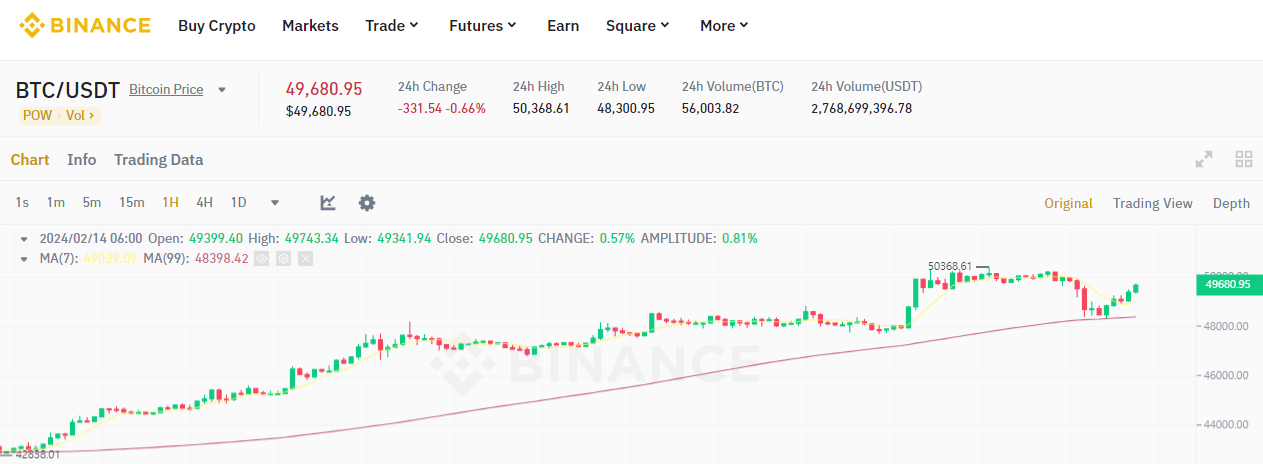Click the red last price 49,680.95
Image resolution: width=1263 pixels, height=464 pixels.
(324, 89)
